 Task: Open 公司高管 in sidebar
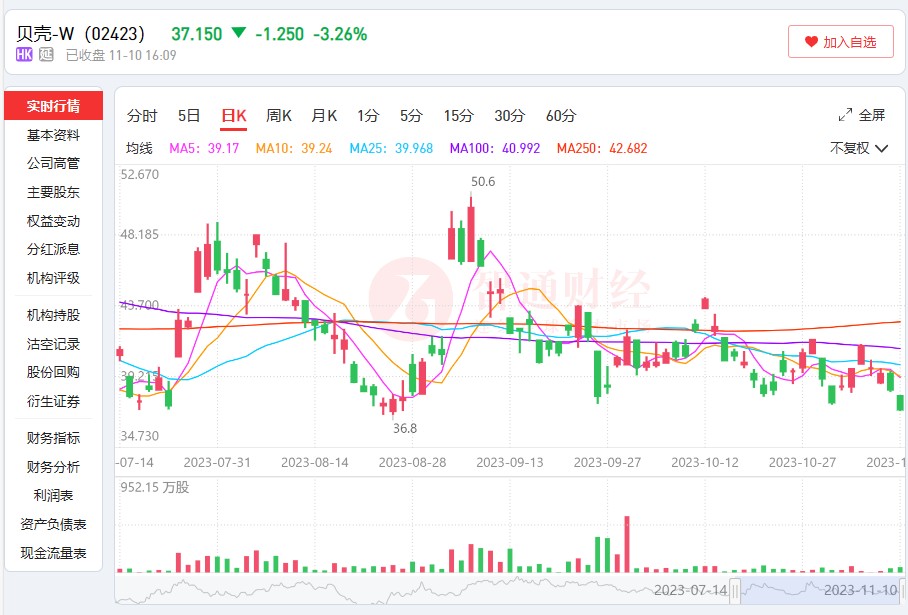tap(53, 163)
